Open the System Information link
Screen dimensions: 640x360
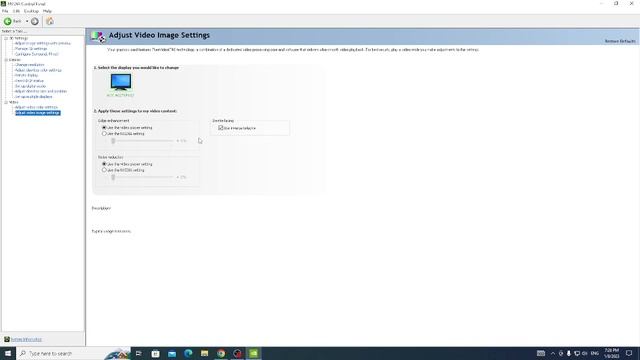(26, 340)
